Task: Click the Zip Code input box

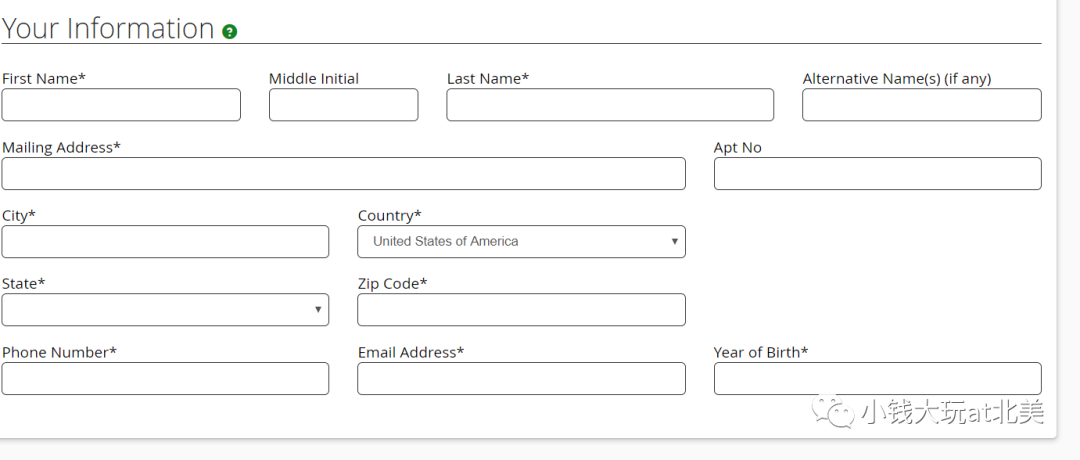Action: pos(521,309)
